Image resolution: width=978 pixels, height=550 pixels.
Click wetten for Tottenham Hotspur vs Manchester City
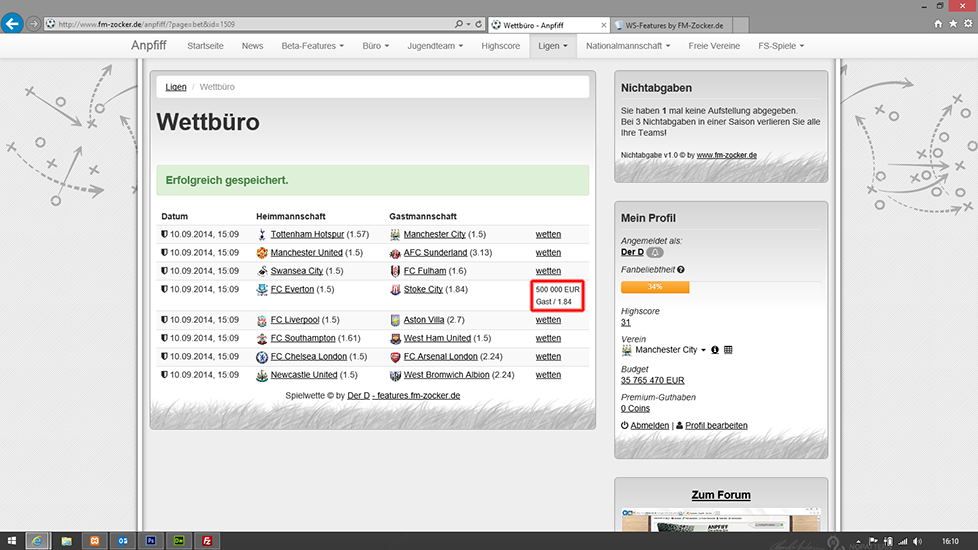click(548, 235)
